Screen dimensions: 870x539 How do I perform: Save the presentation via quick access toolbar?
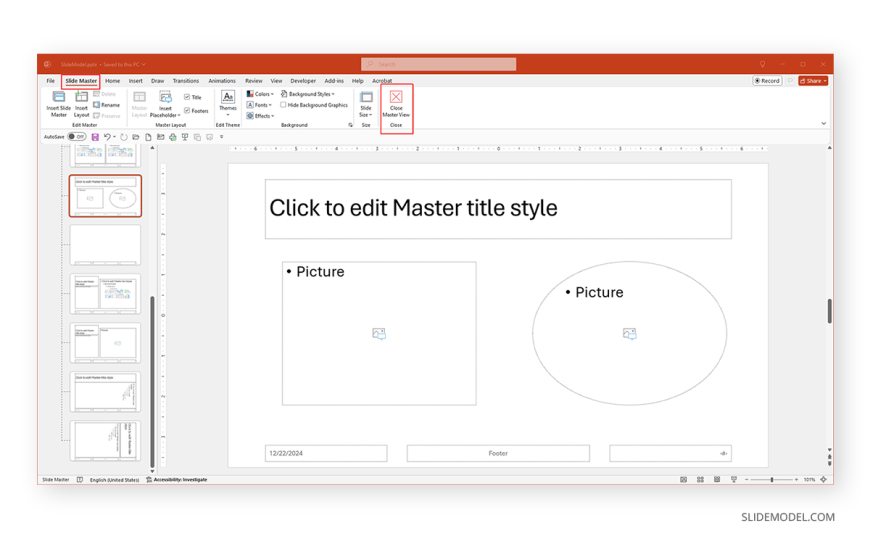coord(95,137)
